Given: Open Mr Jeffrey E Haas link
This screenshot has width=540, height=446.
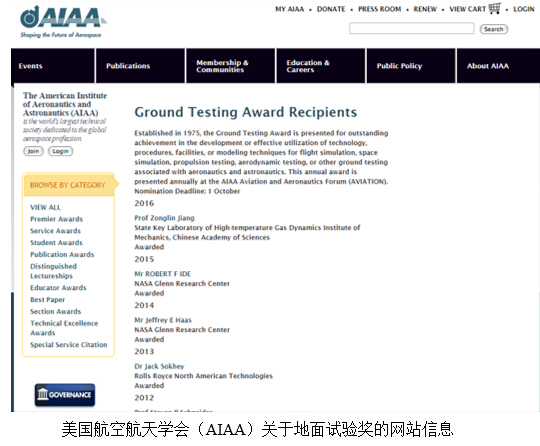Looking at the screenshot, I should click(163, 320).
